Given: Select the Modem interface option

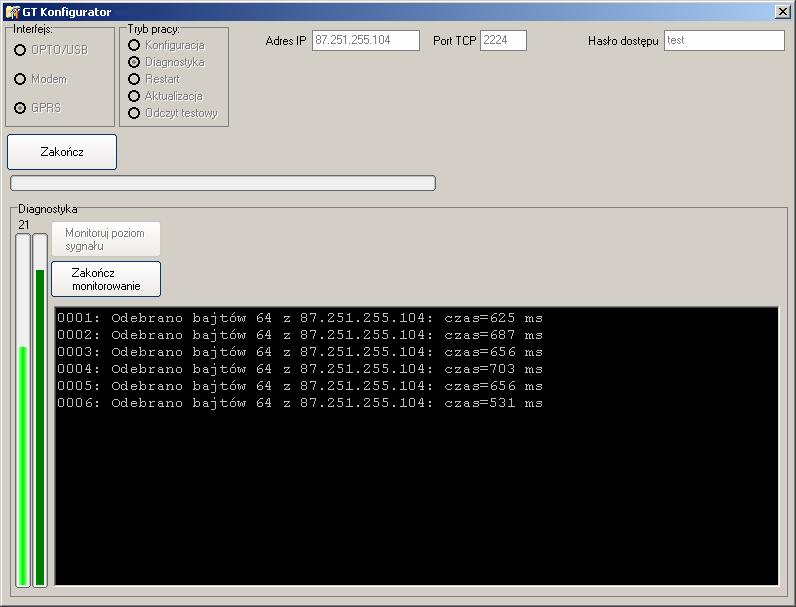Looking at the screenshot, I should point(20,79).
